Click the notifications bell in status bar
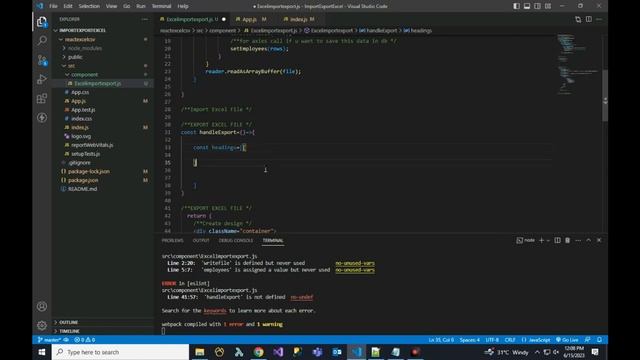 [599, 340]
